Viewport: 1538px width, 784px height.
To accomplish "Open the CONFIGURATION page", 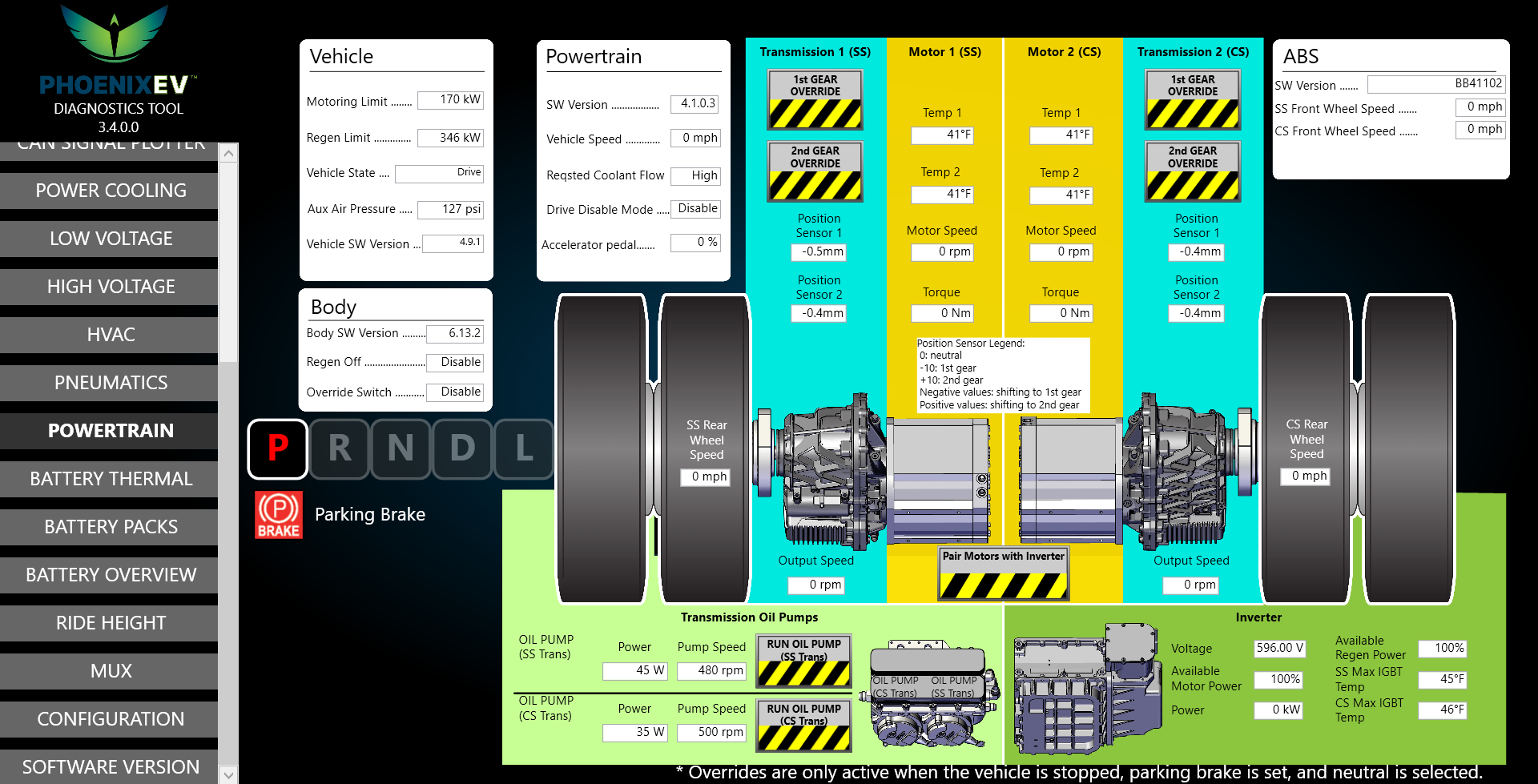I will [x=111, y=719].
